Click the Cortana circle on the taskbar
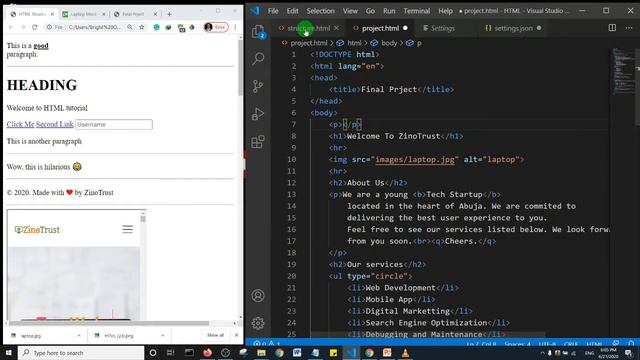This screenshot has height=360, width=640. click(x=153, y=353)
